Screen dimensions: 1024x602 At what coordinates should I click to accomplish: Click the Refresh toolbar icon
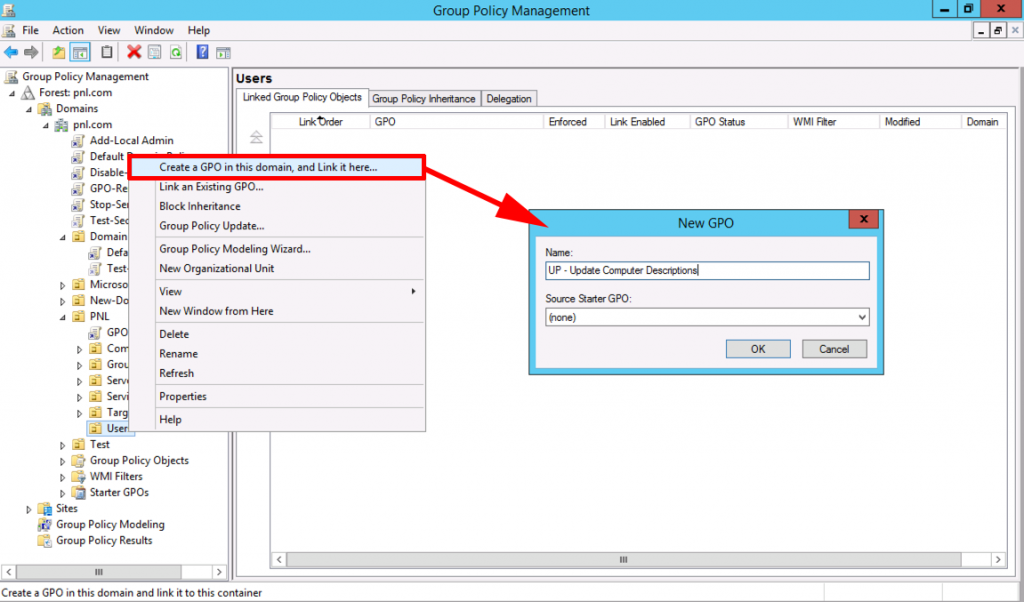[x=175, y=51]
